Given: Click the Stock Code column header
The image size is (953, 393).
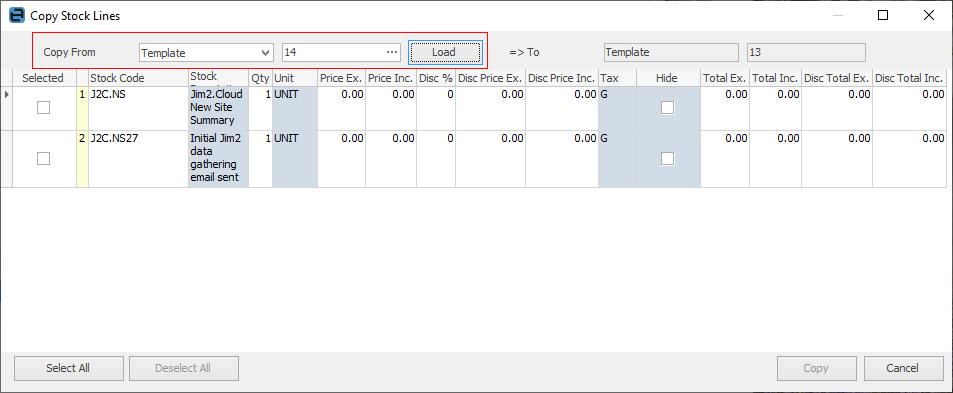Looking at the screenshot, I should (x=139, y=78).
